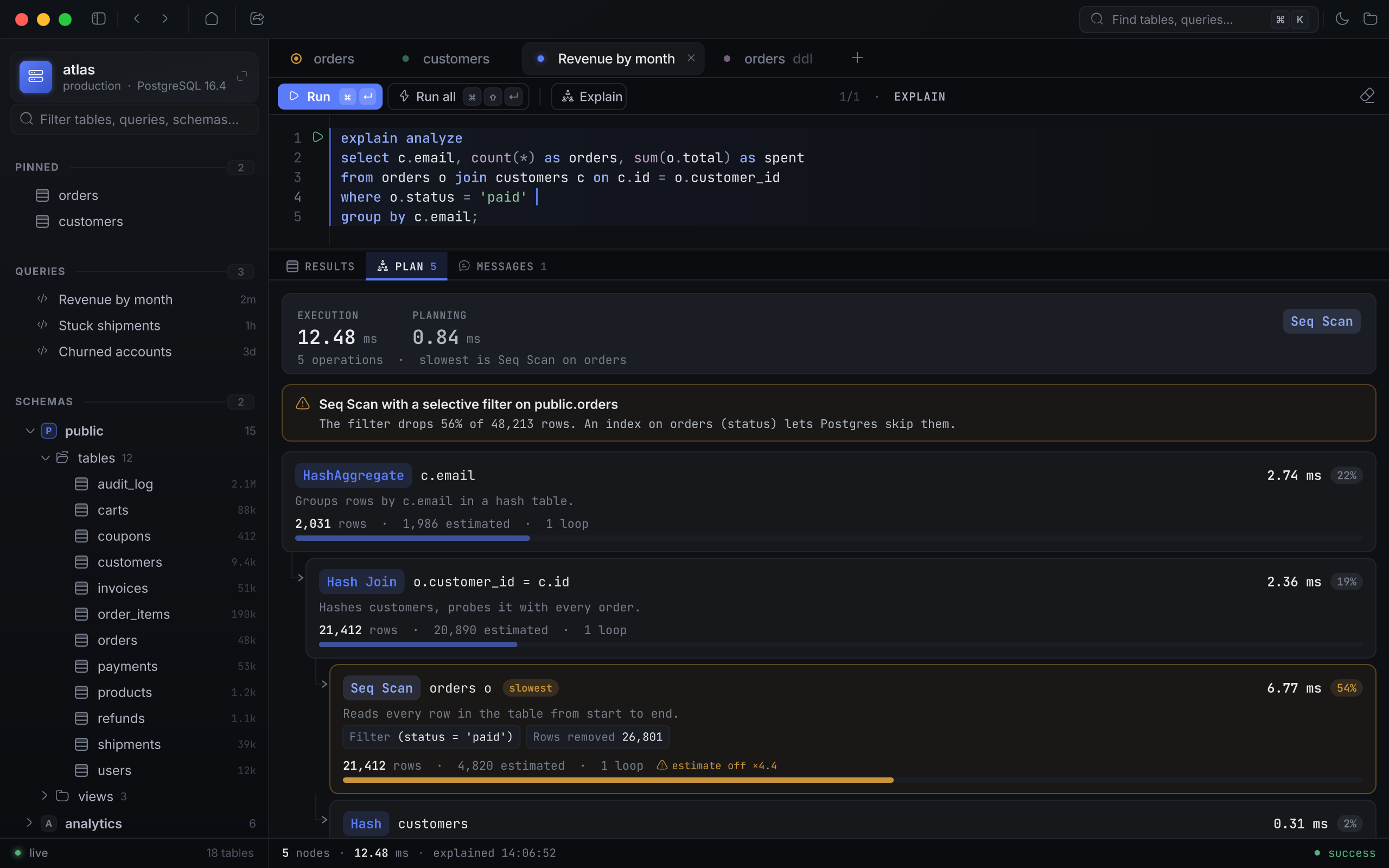Click the share/export icon in the top bar
The height and width of the screenshot is (868, 1389).
(x=257, y=19)
